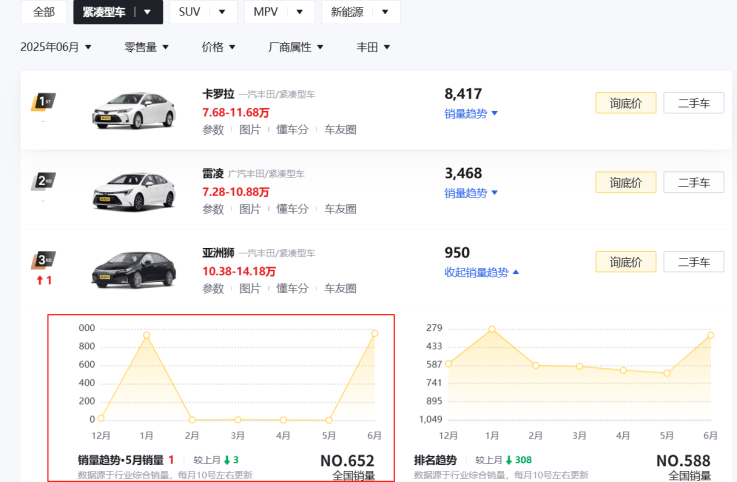Open 车友圈 for 亚洲狮
Screen dimensions: 737x482
[x=340, y=288]
